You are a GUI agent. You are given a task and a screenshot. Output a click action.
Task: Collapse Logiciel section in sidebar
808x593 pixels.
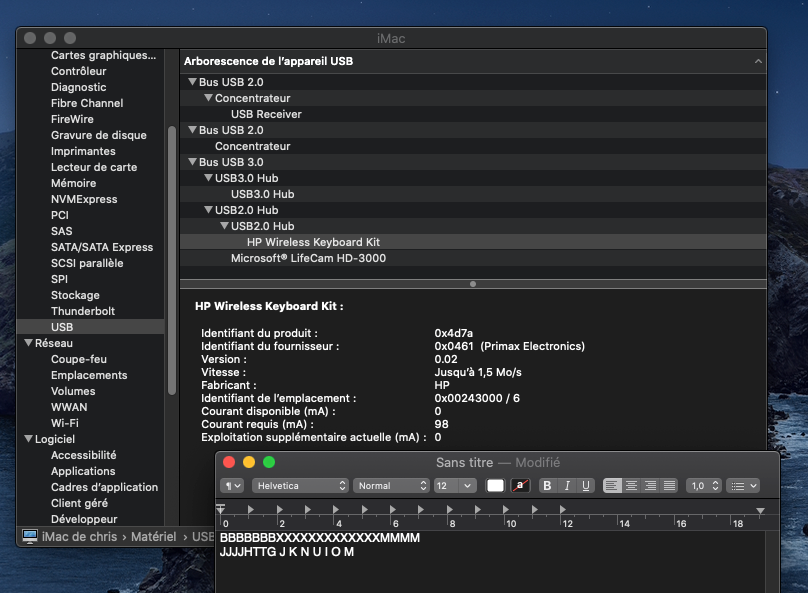[x=28, y=438]
